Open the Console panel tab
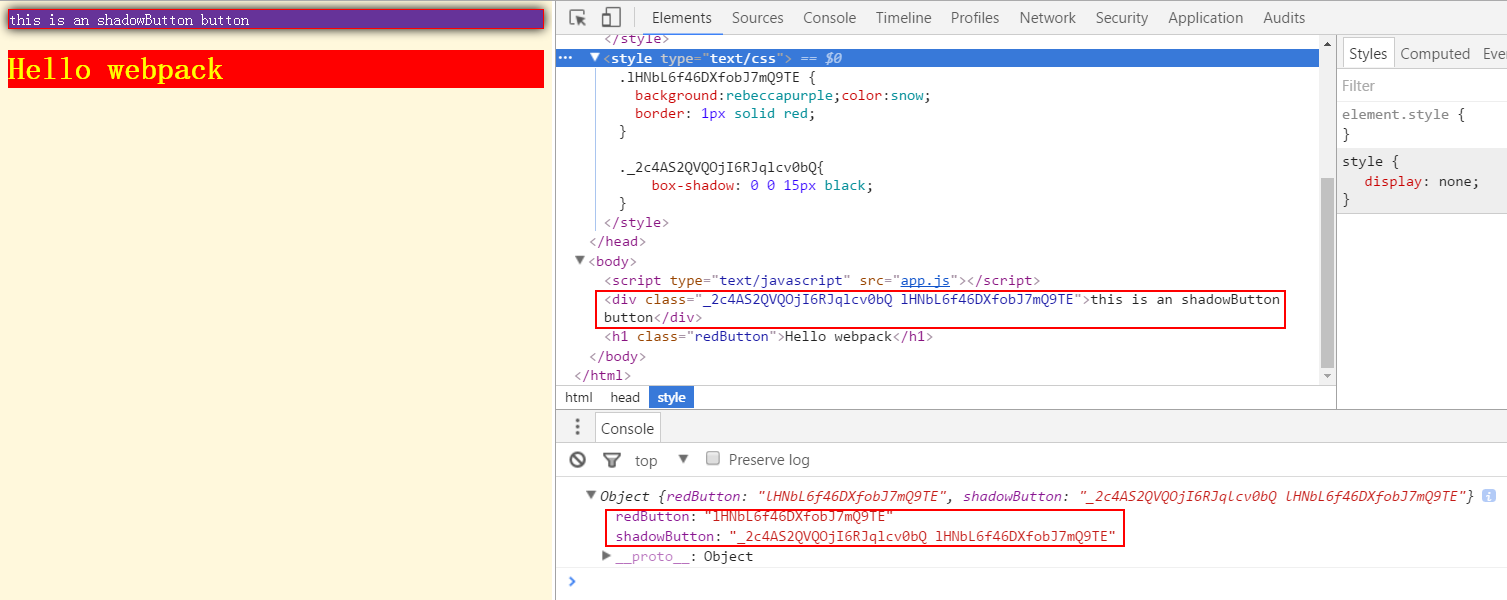The image size is (1507, 600). click(829, 17)
